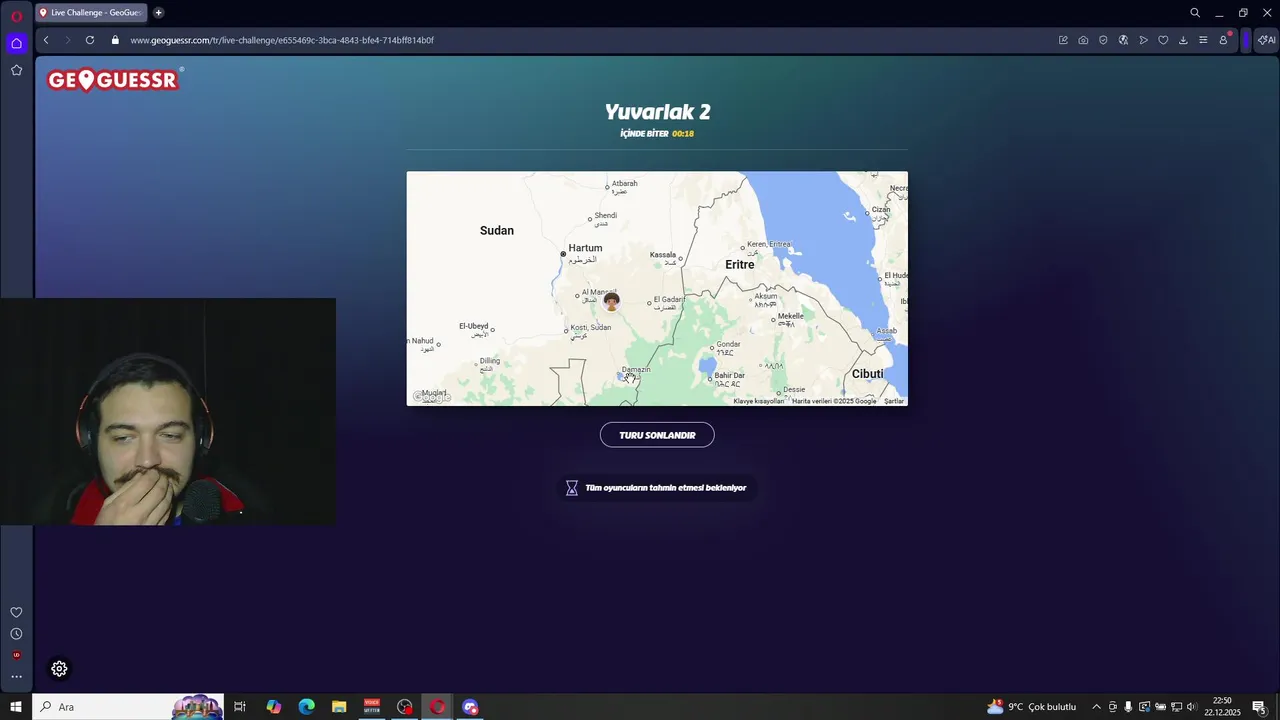Open the volume speaker tray icon
Screen dimensions: 1280x720
1192,707
